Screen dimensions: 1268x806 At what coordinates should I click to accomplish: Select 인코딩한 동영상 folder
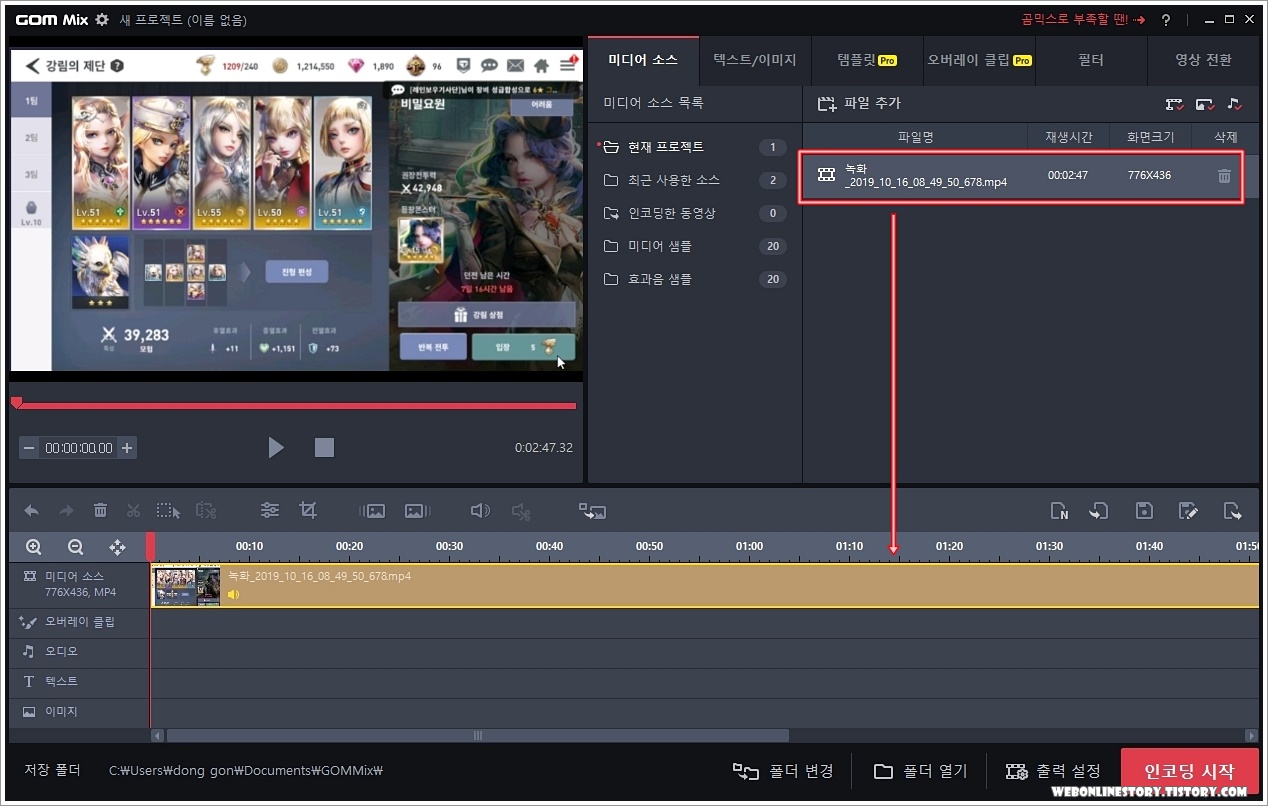(695, 213)
